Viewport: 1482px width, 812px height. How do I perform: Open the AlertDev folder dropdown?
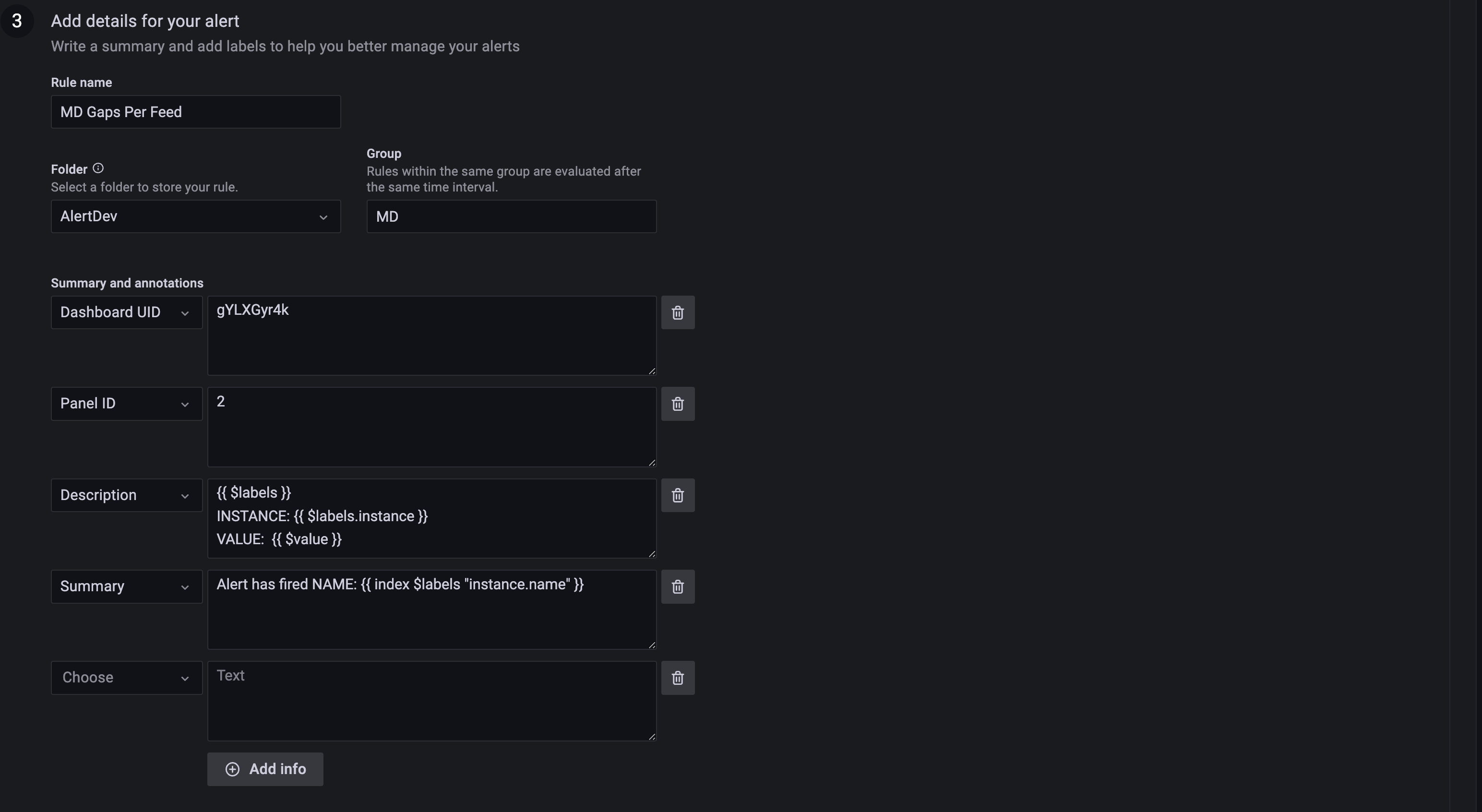tap(196, 216)
